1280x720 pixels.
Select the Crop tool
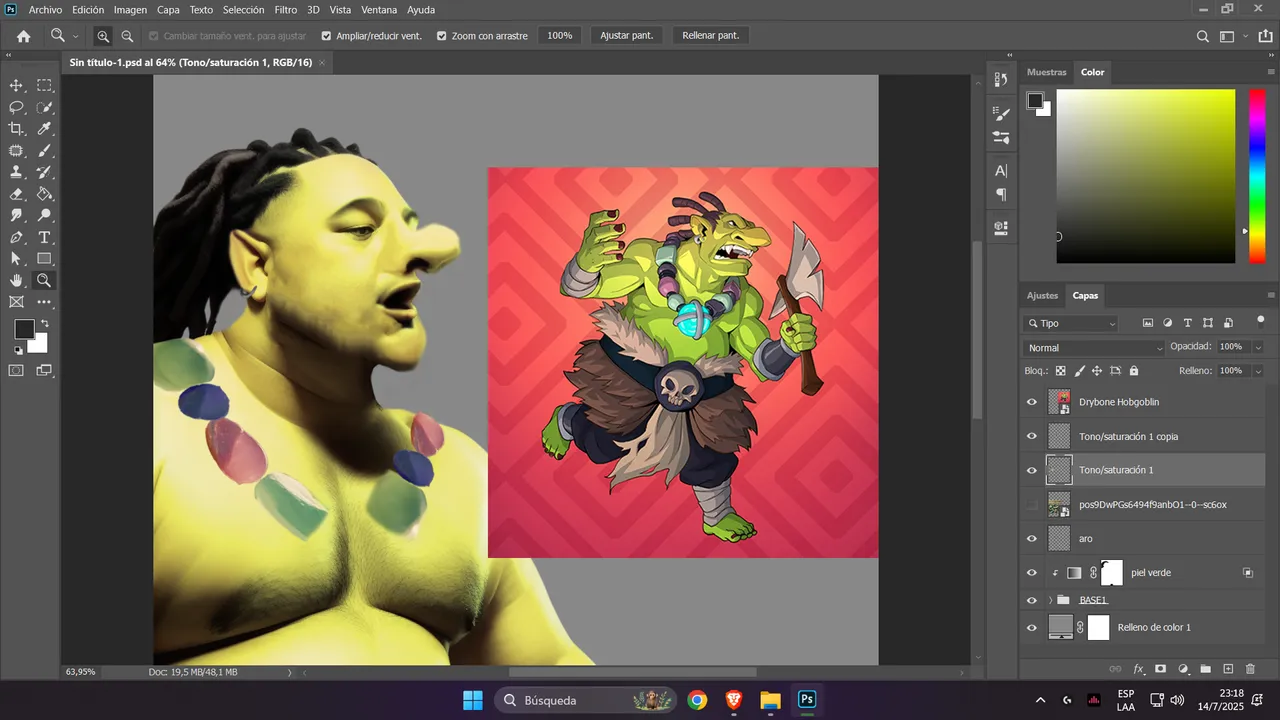16,129
